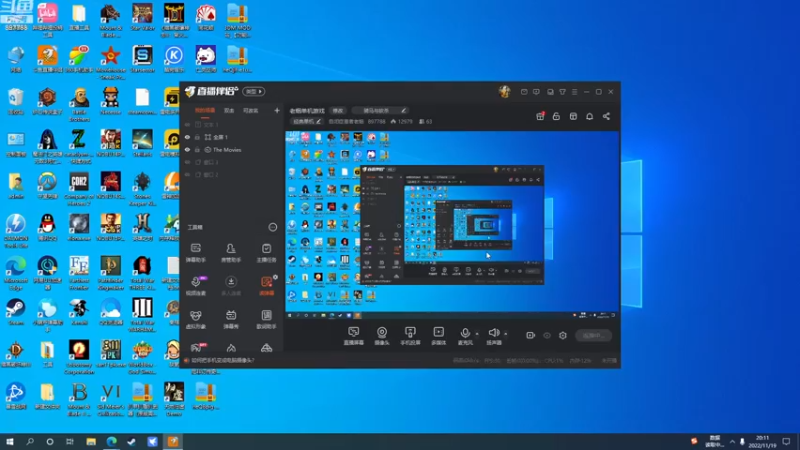Select the 全屏 1 source row
The image size is (800, 450).
coord(232,137)
